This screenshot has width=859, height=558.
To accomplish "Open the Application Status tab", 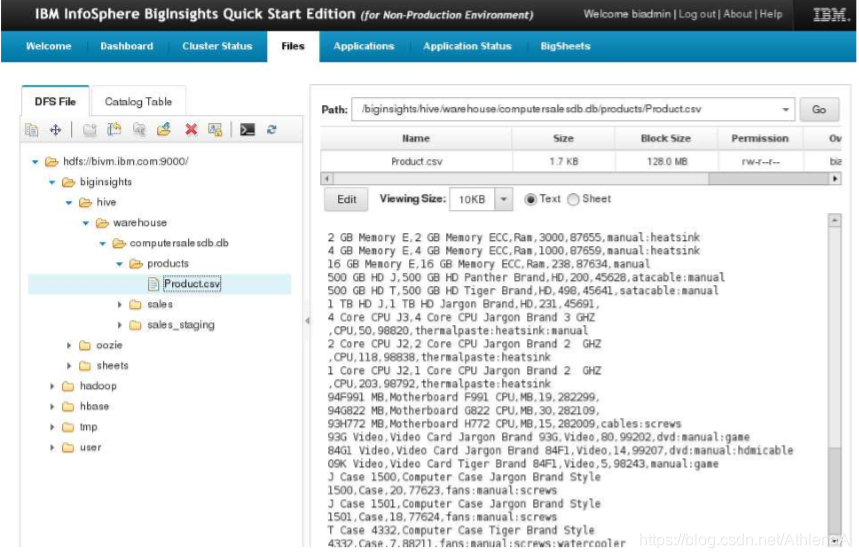I will pyautogui.click(x=467, y=47).
